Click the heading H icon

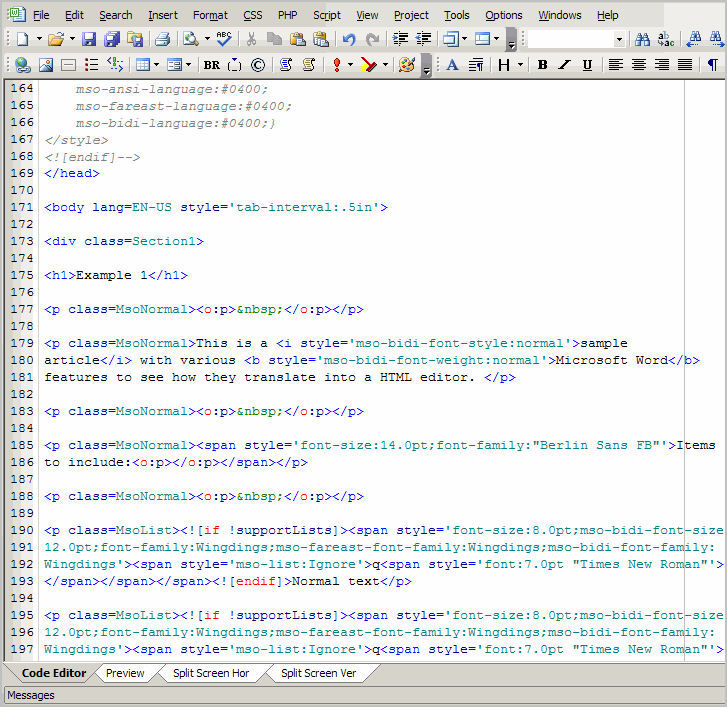[504, 65]
